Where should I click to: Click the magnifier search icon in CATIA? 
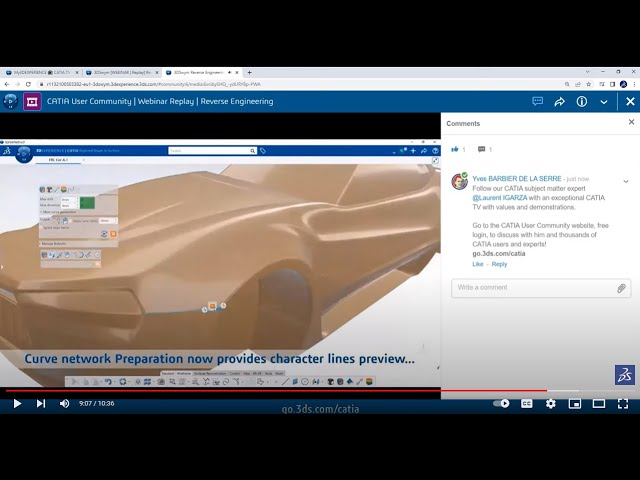coord(253,151)
